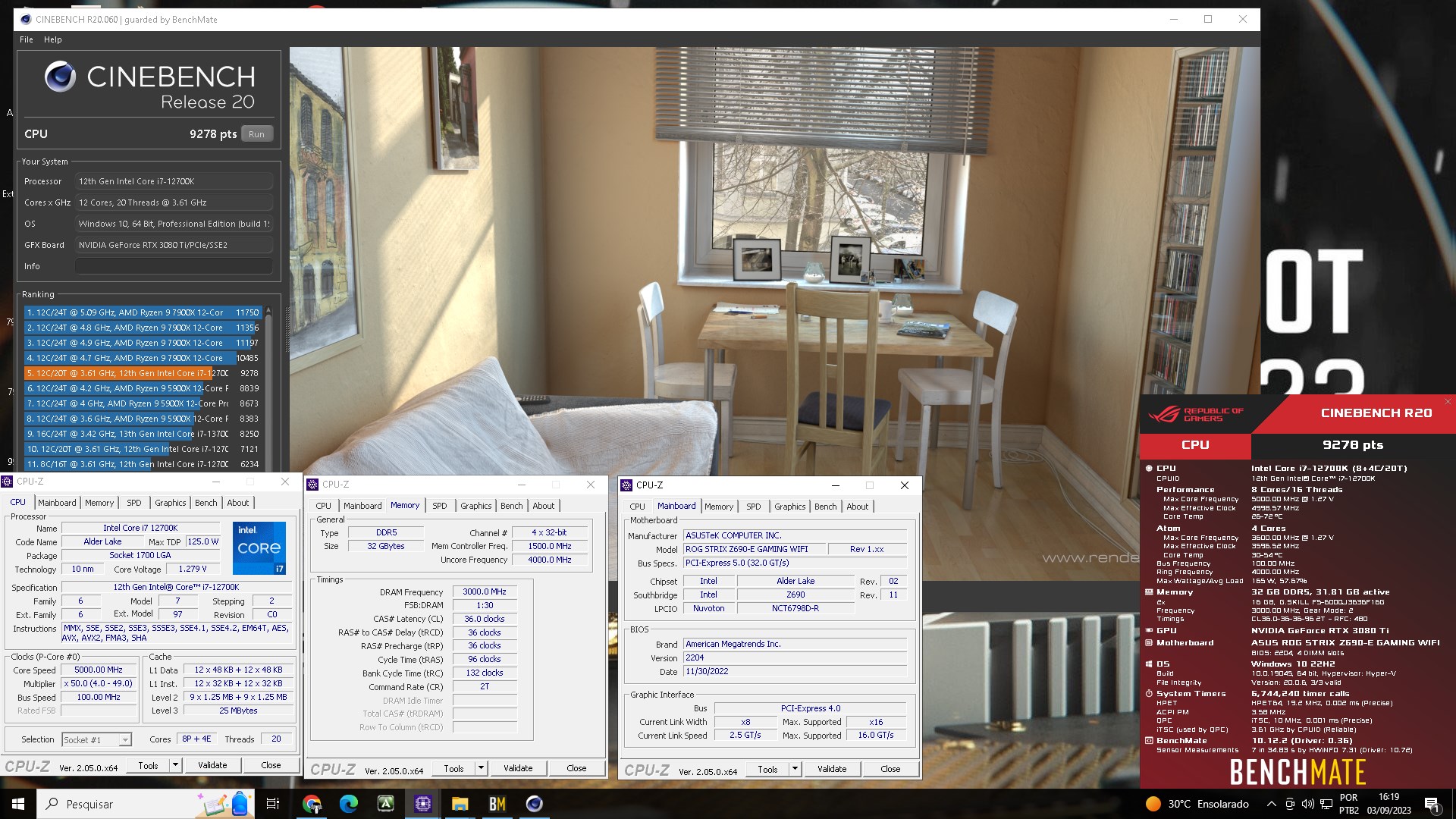Viewport: 1456px width, 819px height.
Task: Expand Tools dropdown arrow in right CPU-Z
Action: [795, 769]
